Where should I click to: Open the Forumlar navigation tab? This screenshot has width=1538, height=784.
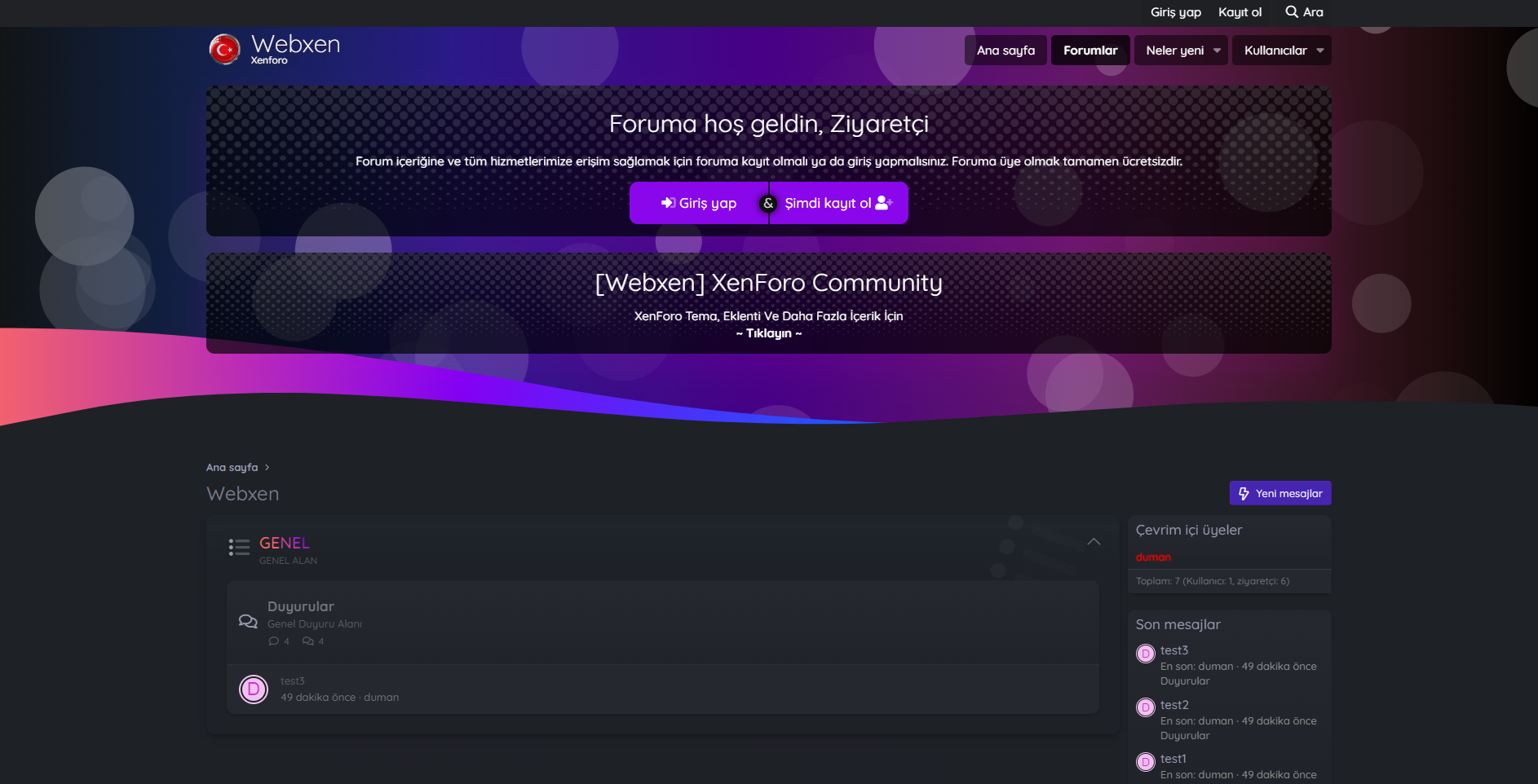pyautogui.click(x=1090, y=51)
